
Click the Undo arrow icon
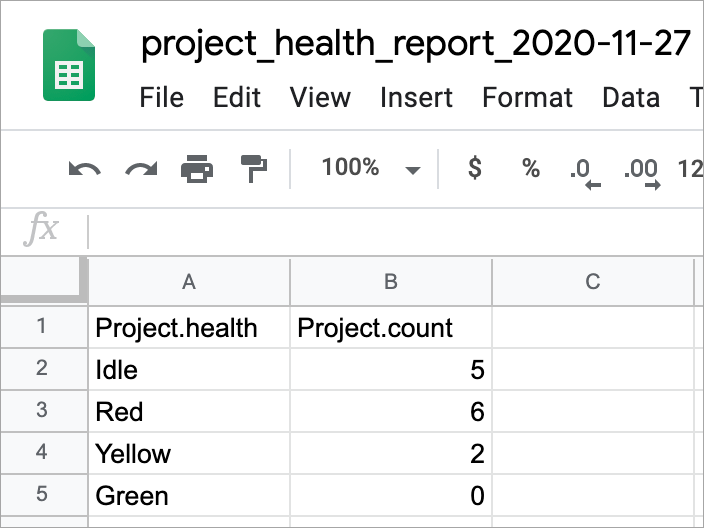click(84, 169)
